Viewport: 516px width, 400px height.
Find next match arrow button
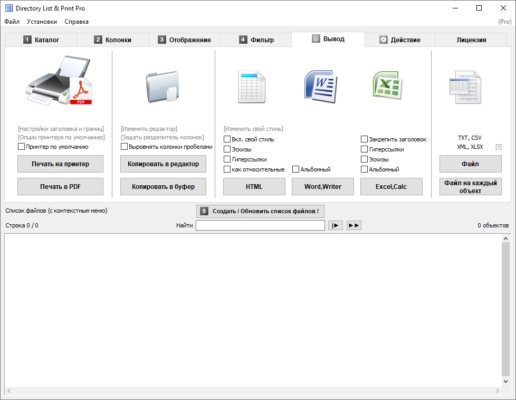(x=335, y=226)
